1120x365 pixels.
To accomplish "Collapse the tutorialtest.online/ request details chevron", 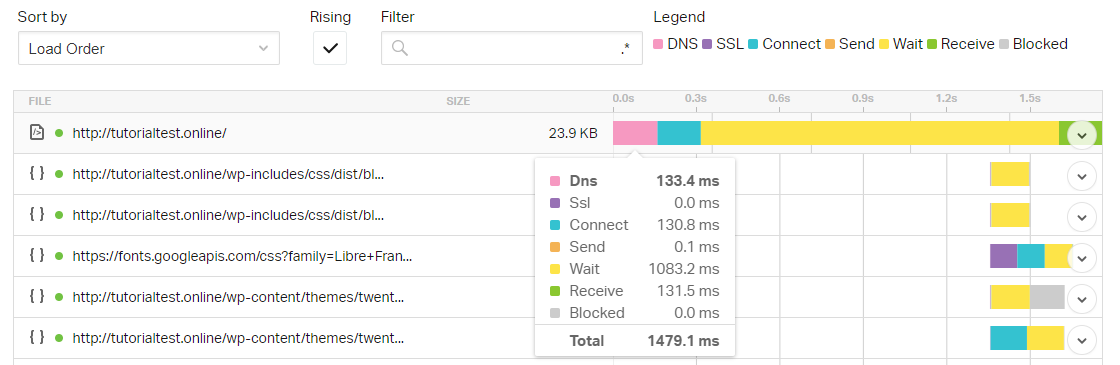I will click(x=1081, y=134).
